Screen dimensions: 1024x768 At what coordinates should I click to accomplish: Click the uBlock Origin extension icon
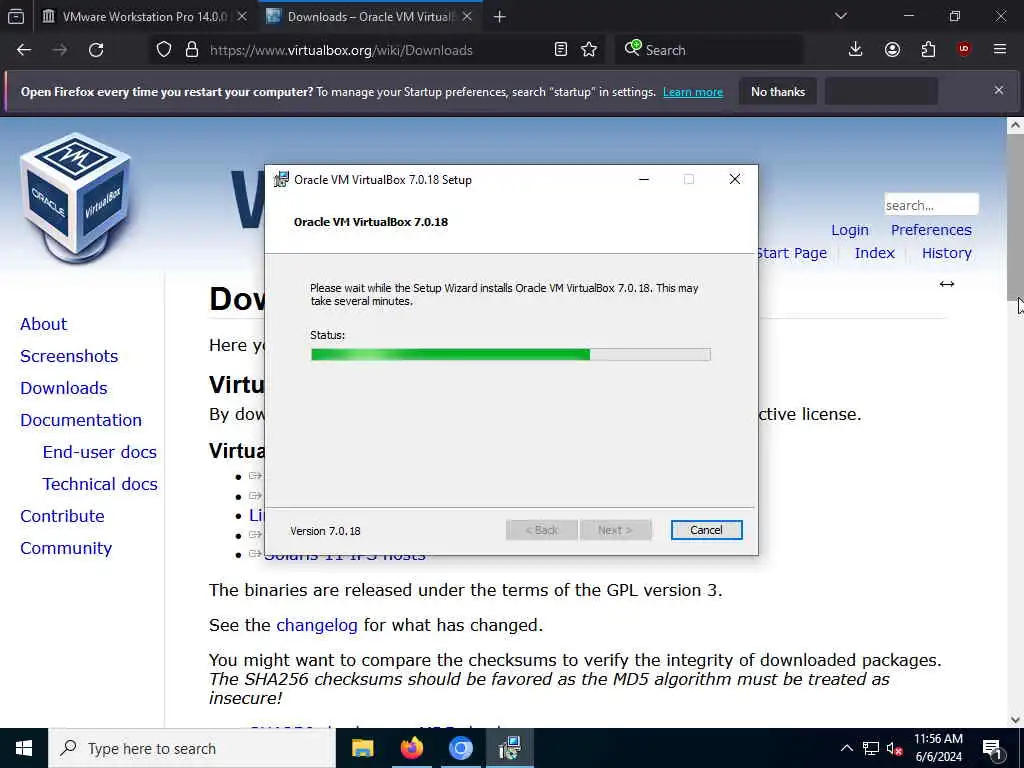tap(964, 50)
